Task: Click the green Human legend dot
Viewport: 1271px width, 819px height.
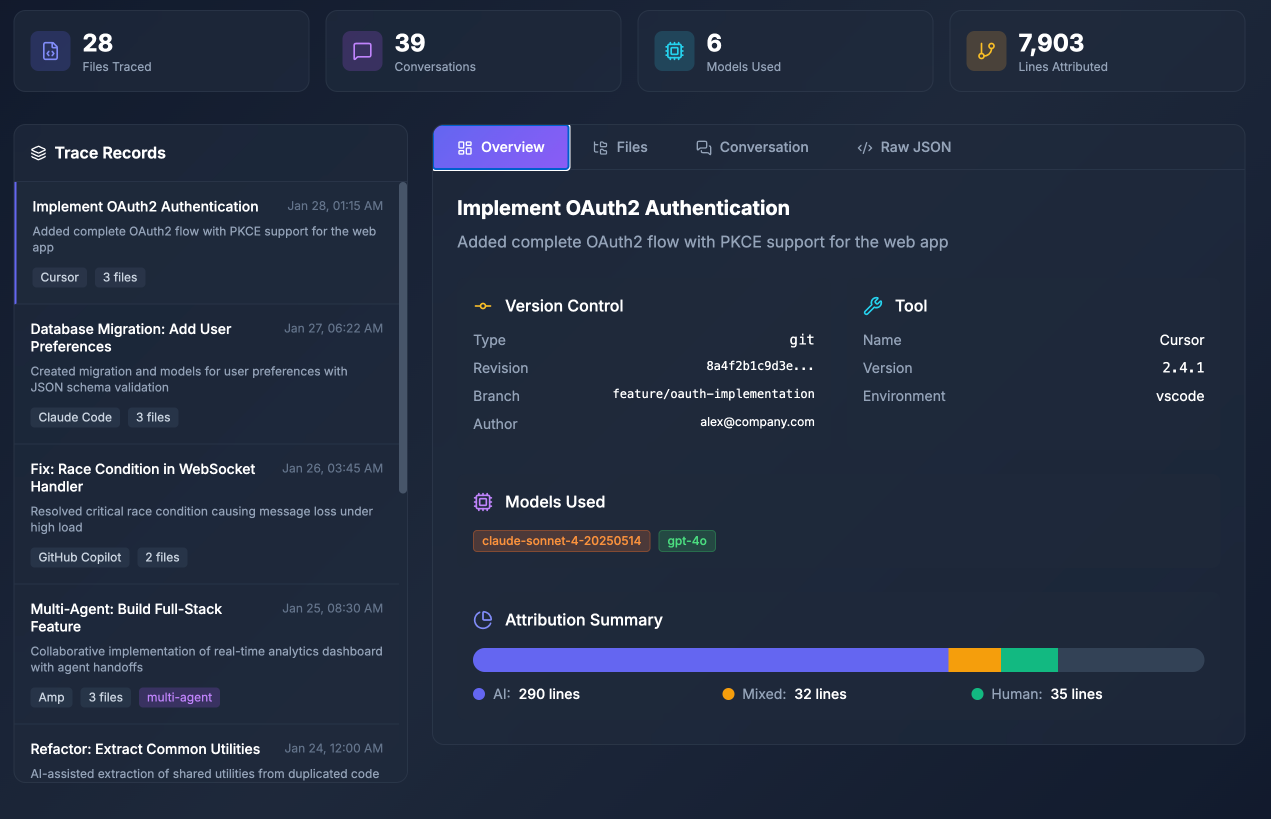Action: (977, 694)
